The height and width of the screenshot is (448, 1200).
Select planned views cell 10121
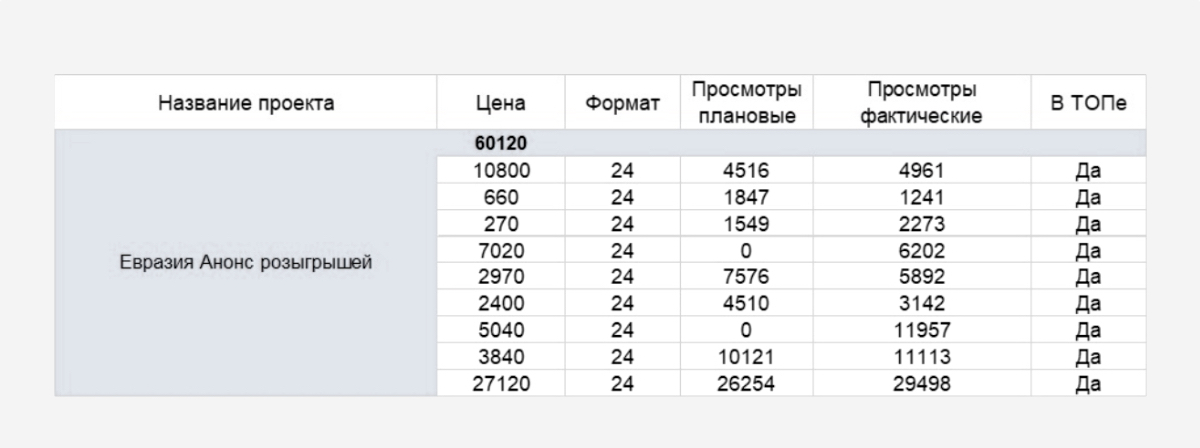[745, 357]
